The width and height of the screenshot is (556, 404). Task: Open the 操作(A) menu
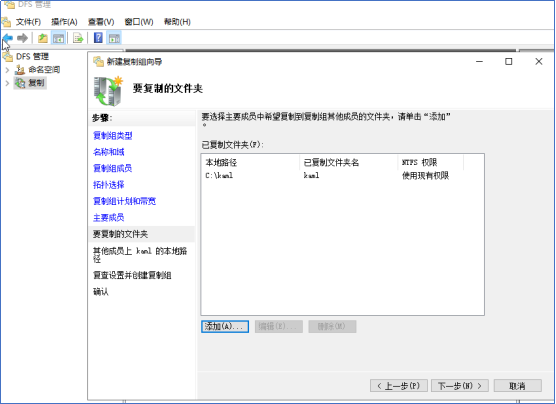point(64,22)
